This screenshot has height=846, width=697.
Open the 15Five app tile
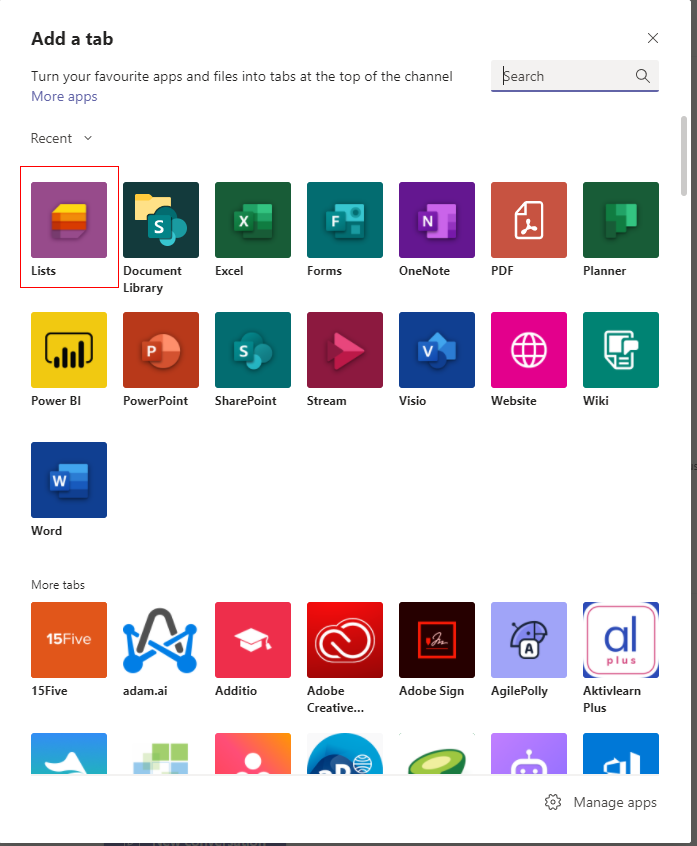pyautogui.click(x=69, y=640)
